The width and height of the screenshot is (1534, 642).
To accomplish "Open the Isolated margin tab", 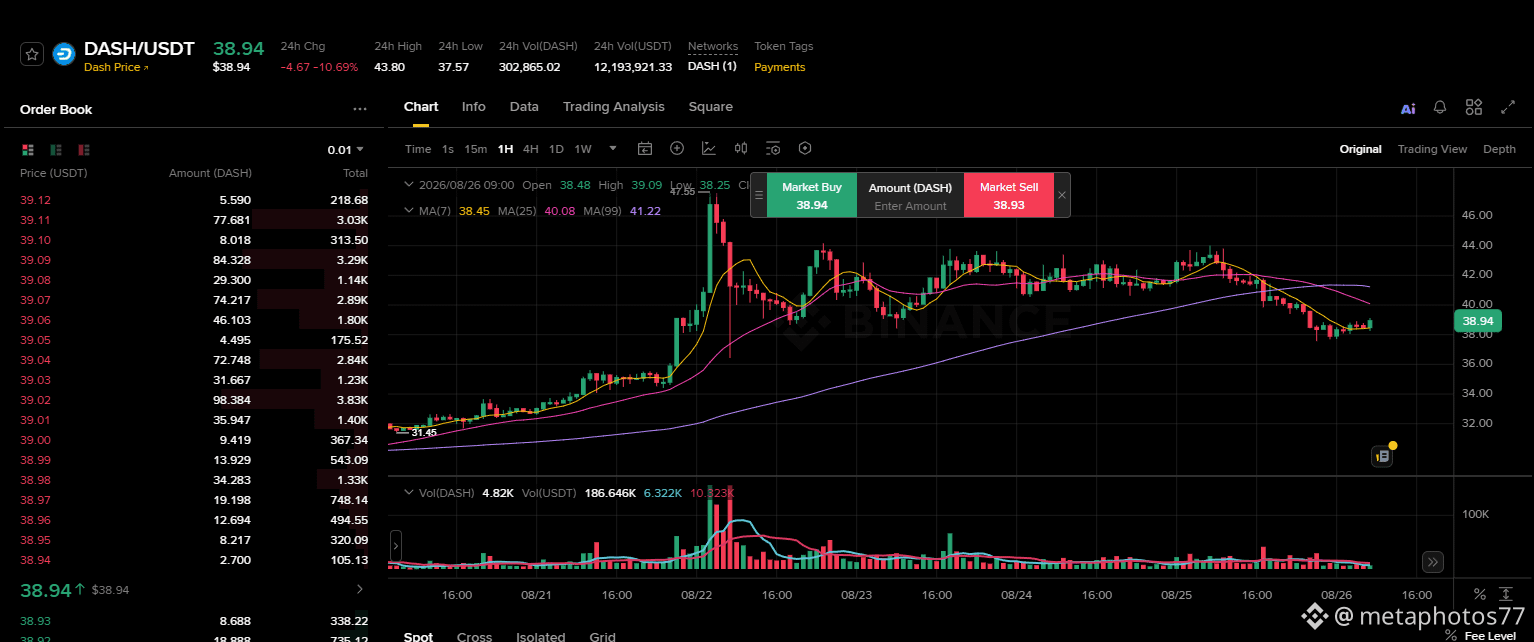I will (x=541, y=636).
